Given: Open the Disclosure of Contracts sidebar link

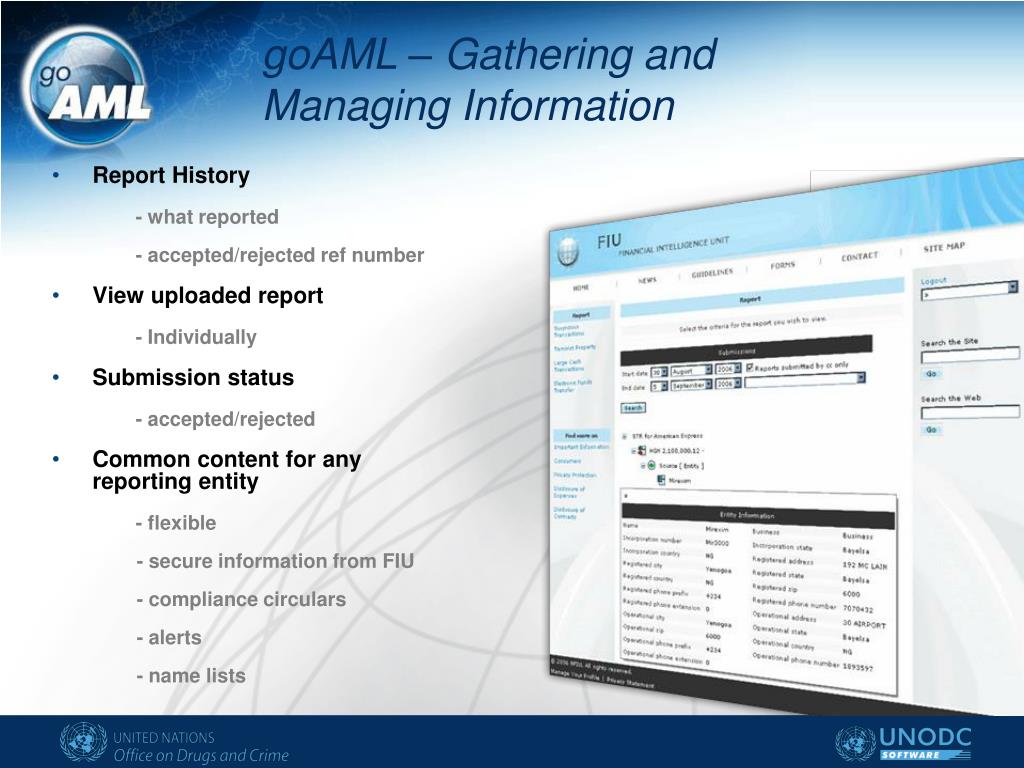Looking at the screenshot, I should tap(569, 513).
